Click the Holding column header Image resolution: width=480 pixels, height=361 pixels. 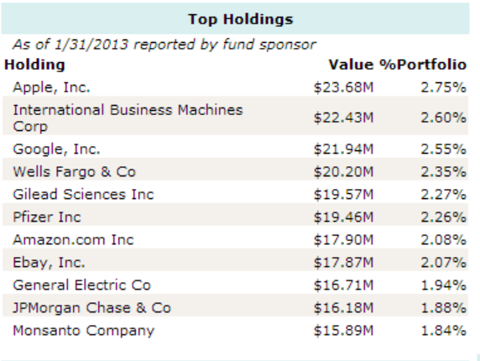(x=35, y=65)
